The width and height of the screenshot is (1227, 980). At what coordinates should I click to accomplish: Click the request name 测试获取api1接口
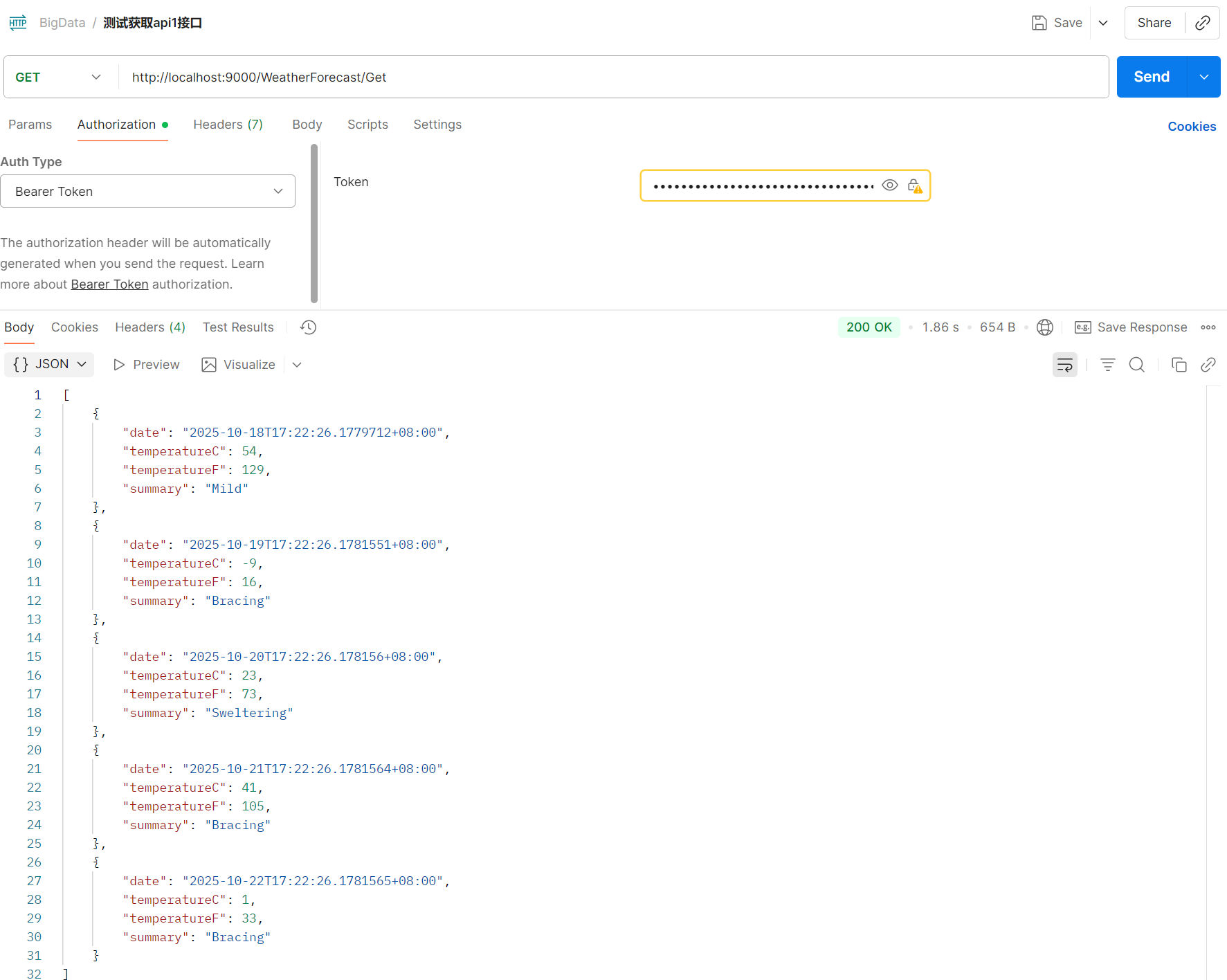coord(153,23)
